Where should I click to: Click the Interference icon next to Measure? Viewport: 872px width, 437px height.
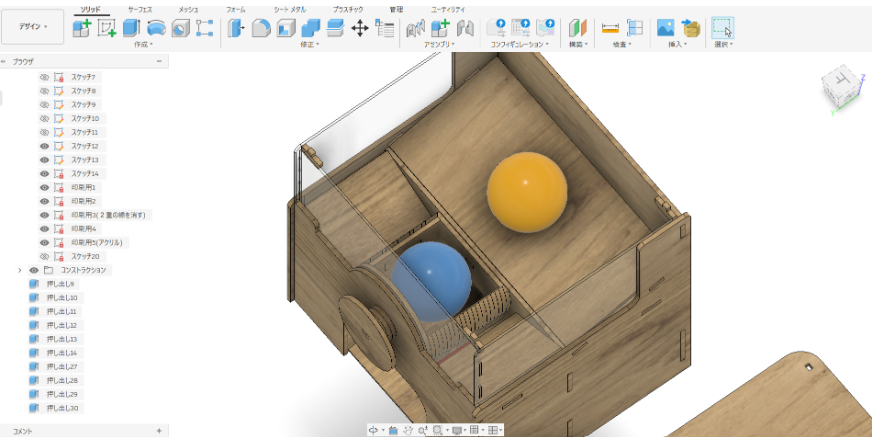coord(635,28)
